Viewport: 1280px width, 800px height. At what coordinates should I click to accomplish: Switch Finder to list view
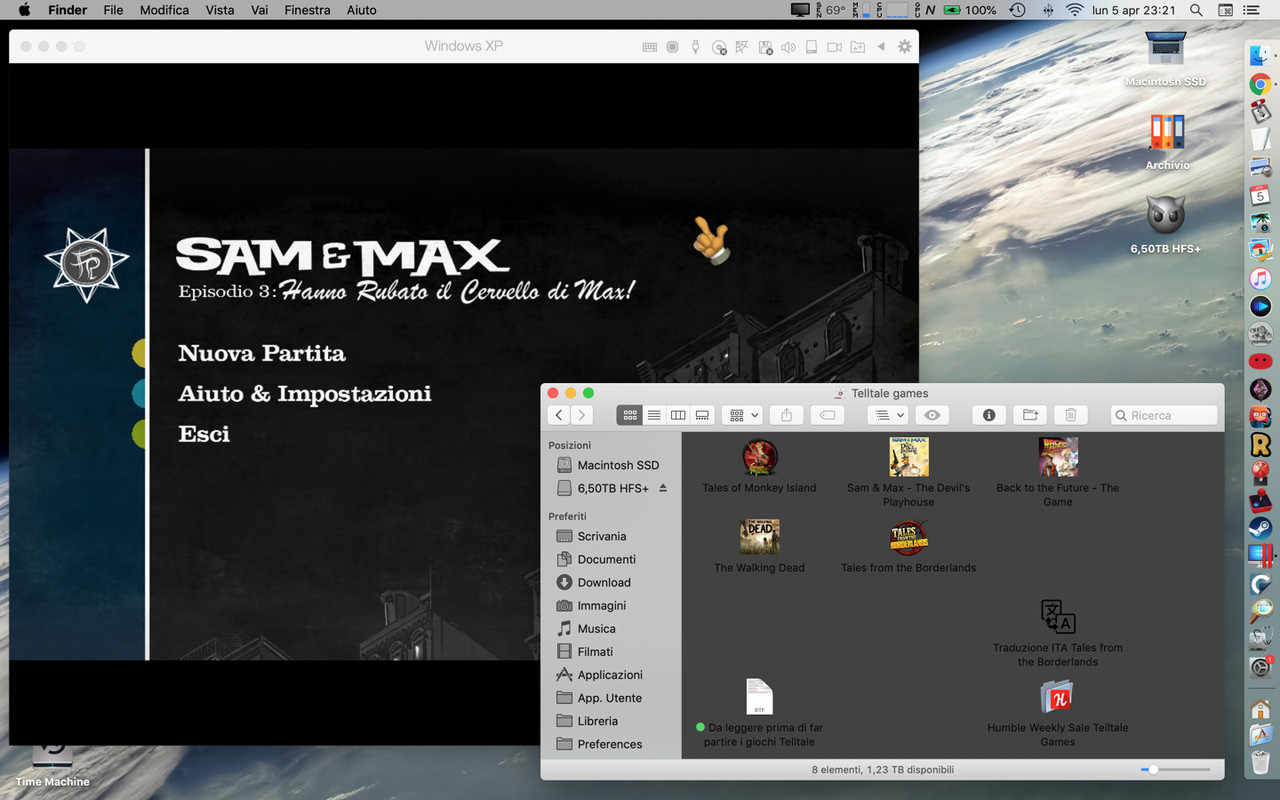pyautogui.click(x=654, y=415)
